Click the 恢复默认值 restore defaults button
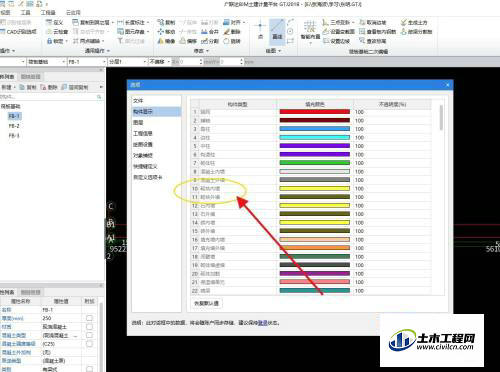The width and height of the screenshot is (500, 372). (x=206, y=303)
